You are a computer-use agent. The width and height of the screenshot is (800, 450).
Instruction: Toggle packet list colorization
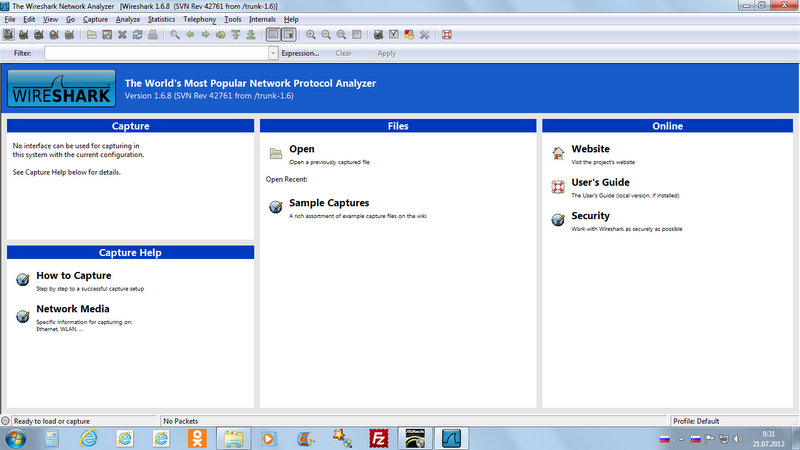[x=273, y=35]
